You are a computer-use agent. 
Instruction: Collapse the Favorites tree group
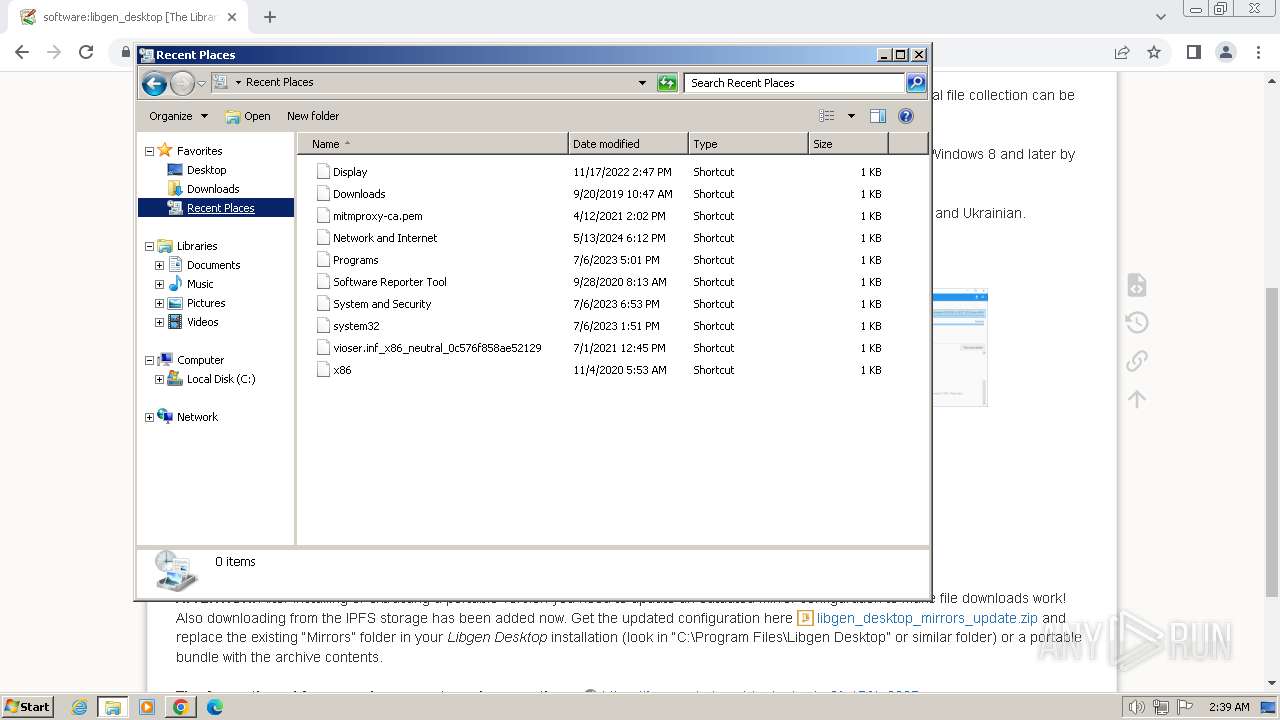149,151
